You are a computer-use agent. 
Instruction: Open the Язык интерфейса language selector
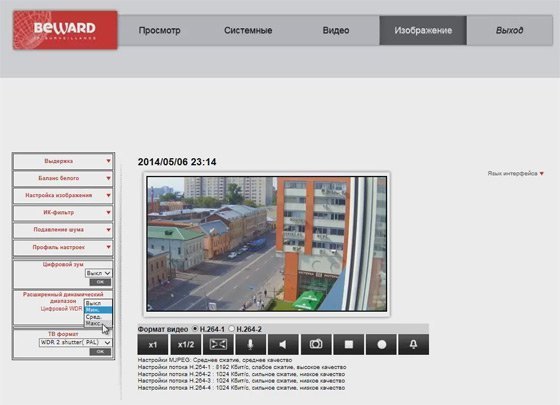coord(515,174)
